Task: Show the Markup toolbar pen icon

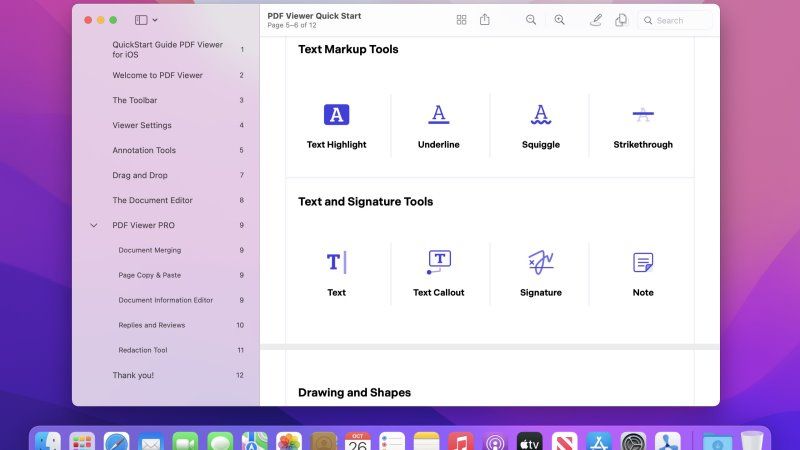Action: tap(595, 20)
